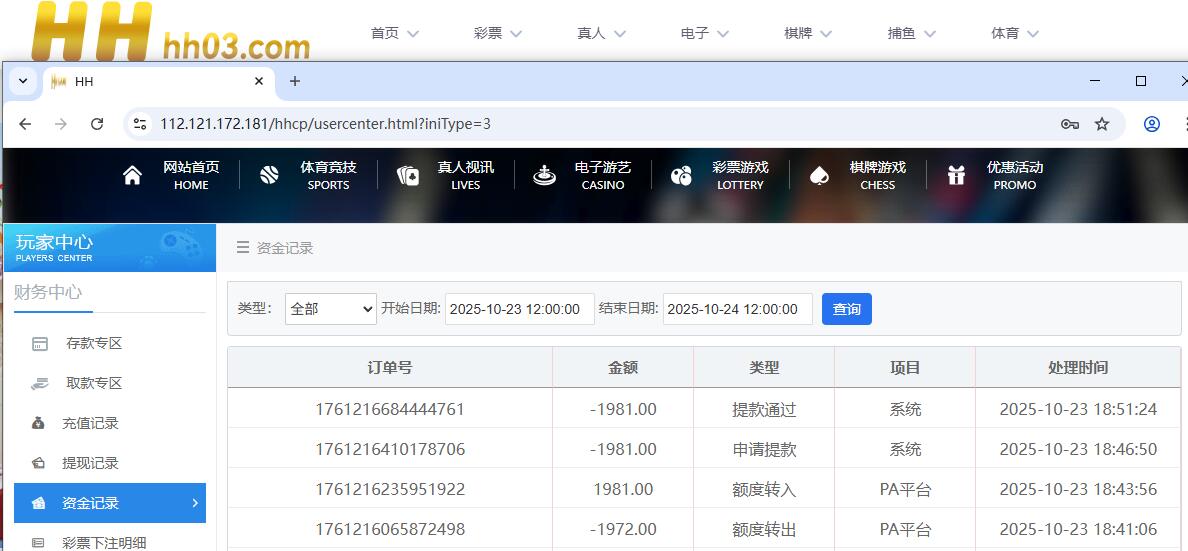
Task: Open 体育竞技 Sports ball icon
Action: pyautogui.click(x=269, y=176)
